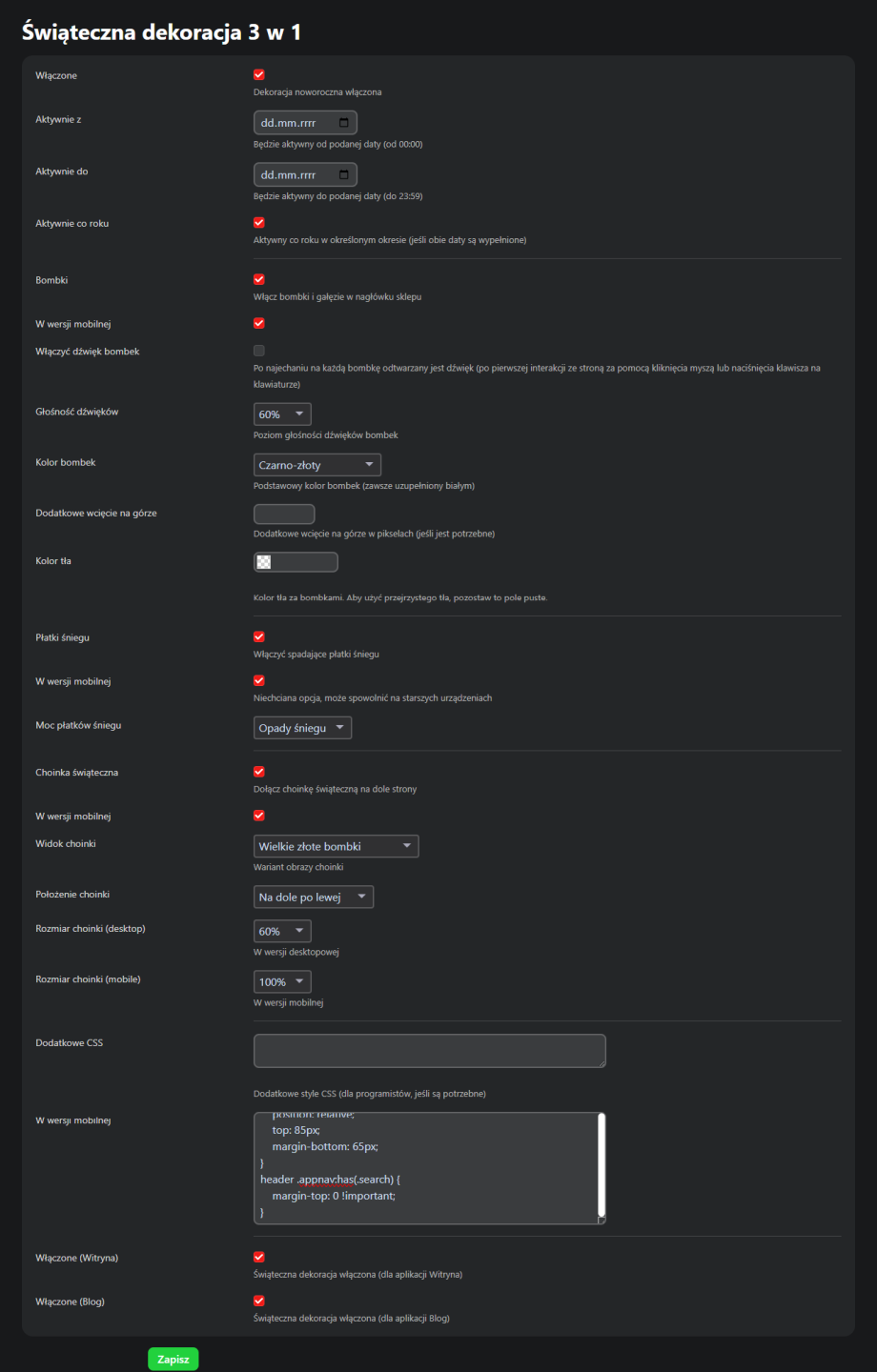The image size is (877, 1372).
Task: Uncheck 'Choinka świąteczna' option
Action: (259, 772)
